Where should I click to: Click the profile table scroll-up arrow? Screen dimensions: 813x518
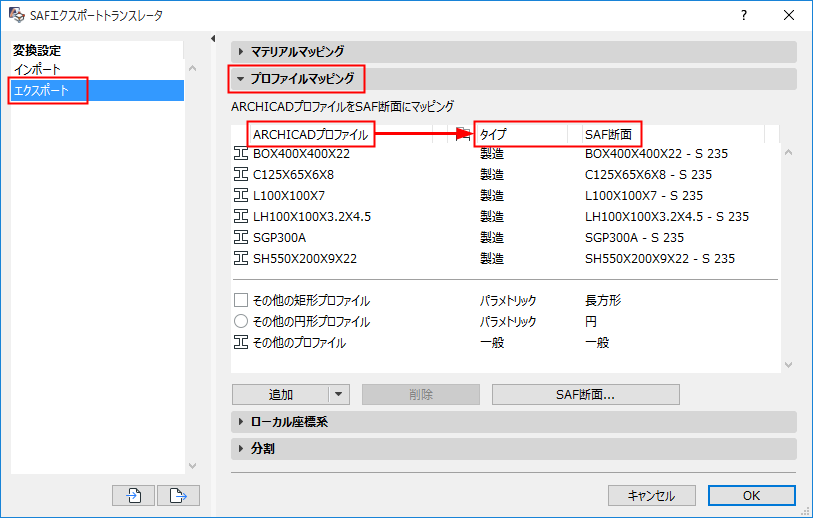point(789,152)
